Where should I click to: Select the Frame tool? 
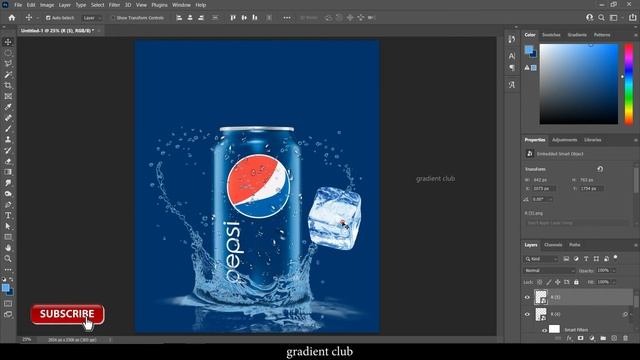click(8, 96)
